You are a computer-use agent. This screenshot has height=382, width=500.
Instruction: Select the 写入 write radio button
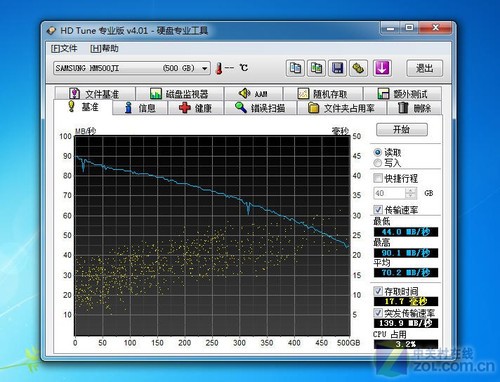coord(378,163)
